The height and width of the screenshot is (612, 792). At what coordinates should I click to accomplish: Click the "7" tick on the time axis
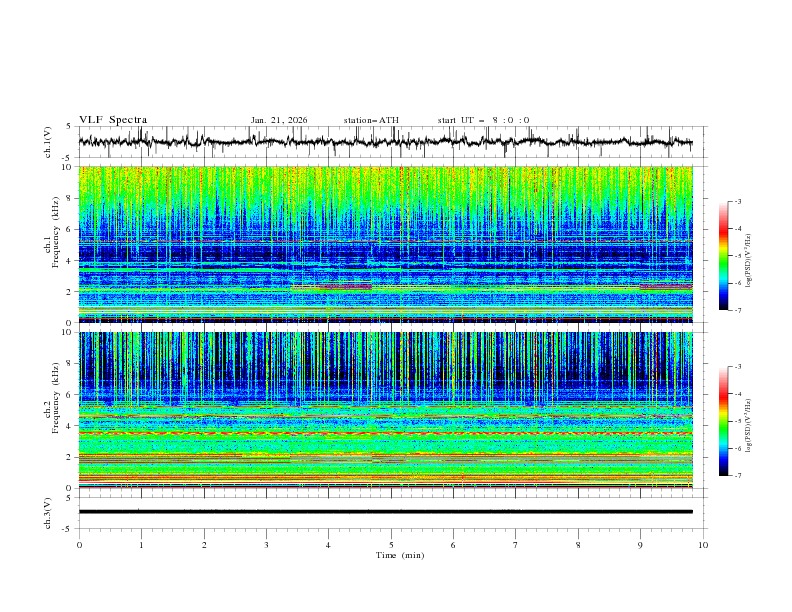(516, 545)
